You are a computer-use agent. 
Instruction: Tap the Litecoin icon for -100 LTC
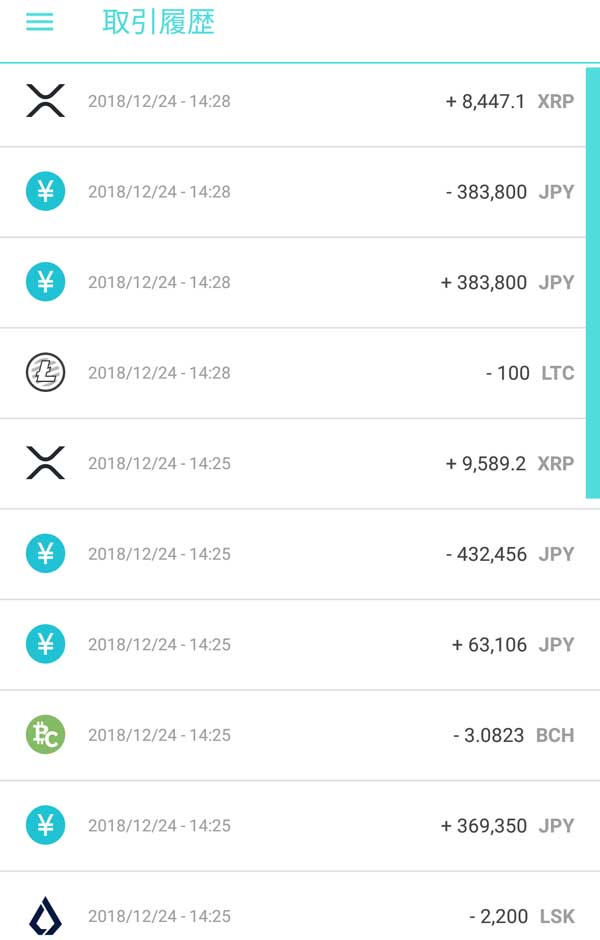pyautogui.click(x=45, y=373)
